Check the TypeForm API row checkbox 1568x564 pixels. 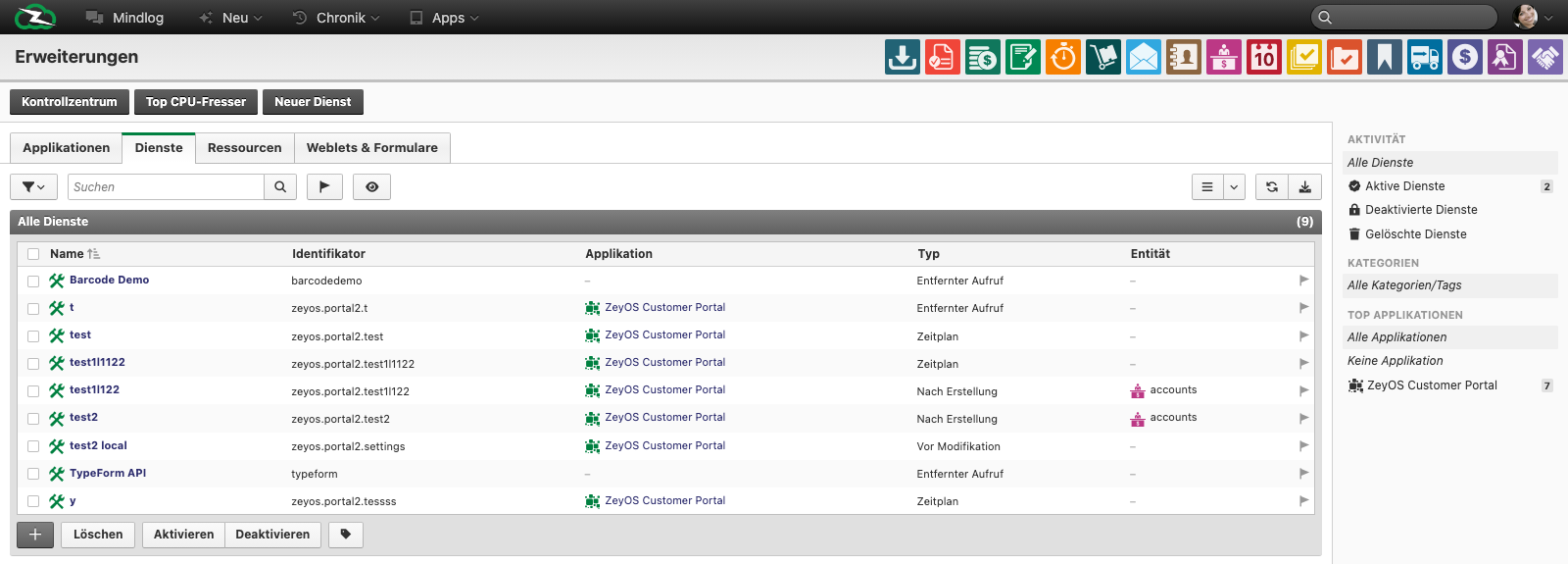tap(33, 474)
